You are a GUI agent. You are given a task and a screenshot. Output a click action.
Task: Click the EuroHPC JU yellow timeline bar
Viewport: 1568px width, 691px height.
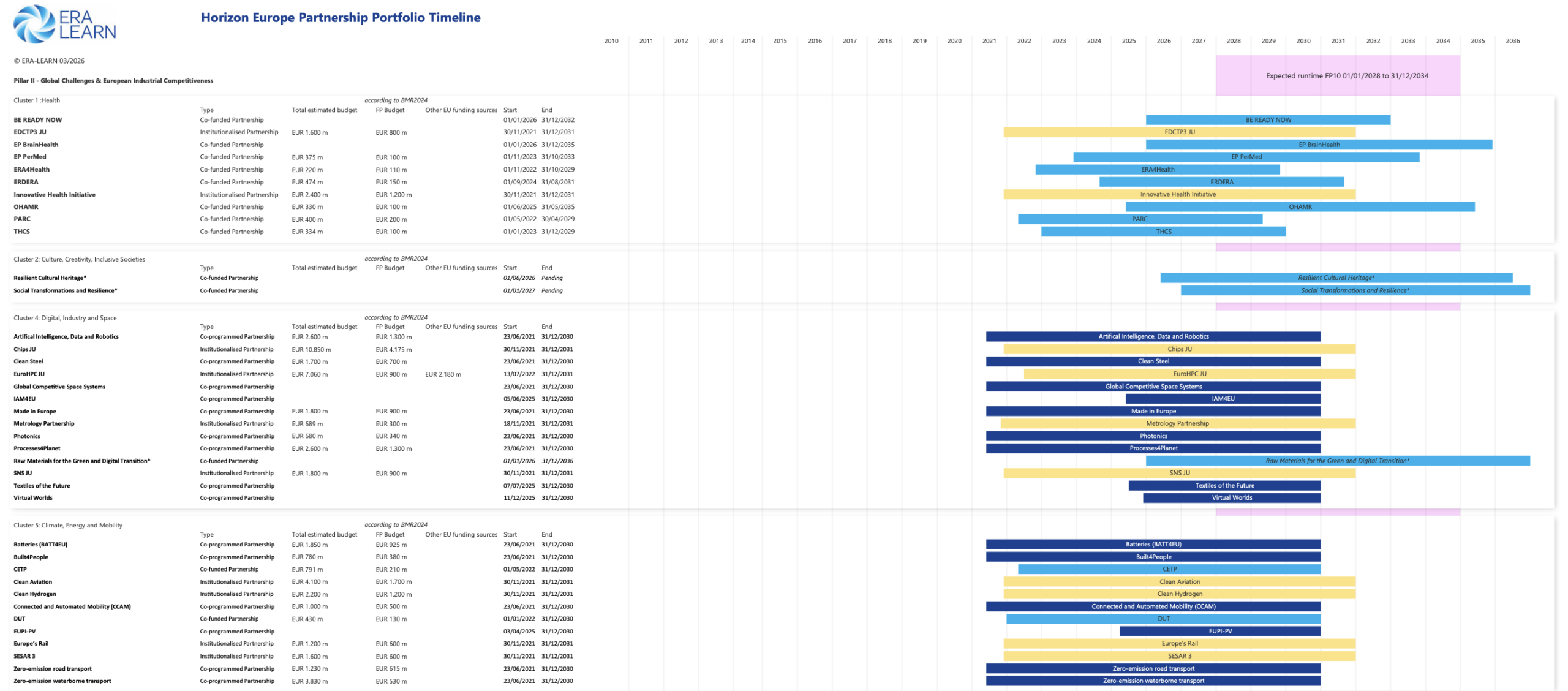tap(1189, 374)
